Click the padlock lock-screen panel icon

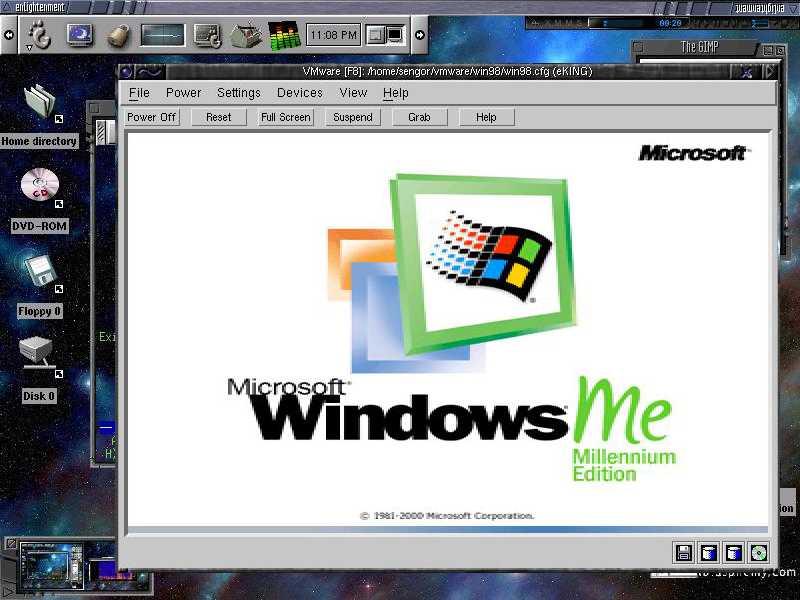119,36
